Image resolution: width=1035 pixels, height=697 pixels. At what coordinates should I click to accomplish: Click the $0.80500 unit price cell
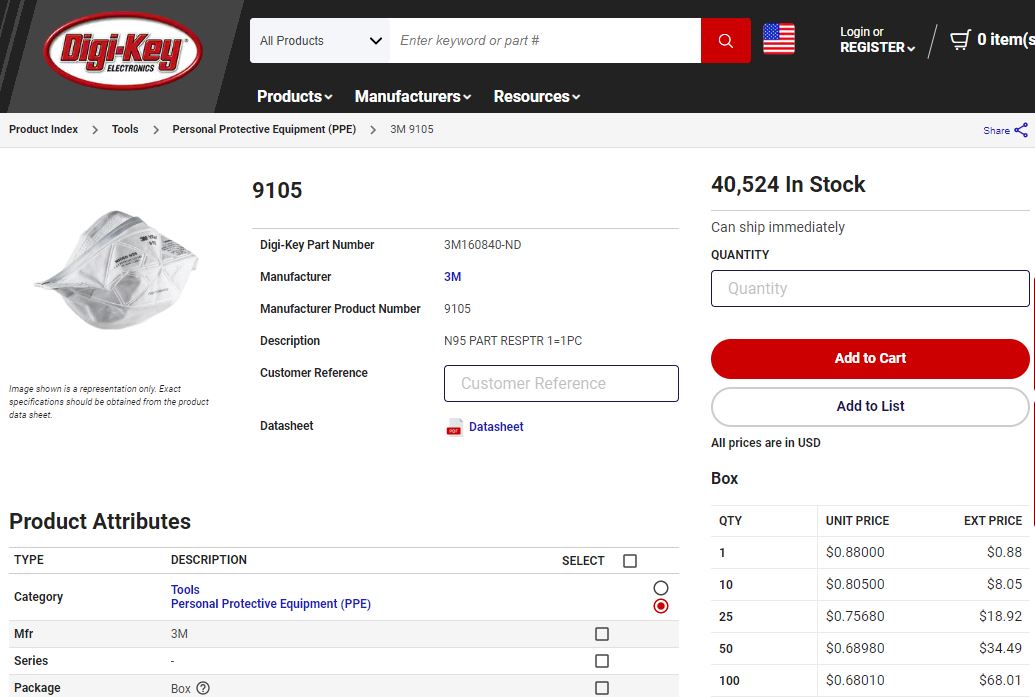coord(855,584)
